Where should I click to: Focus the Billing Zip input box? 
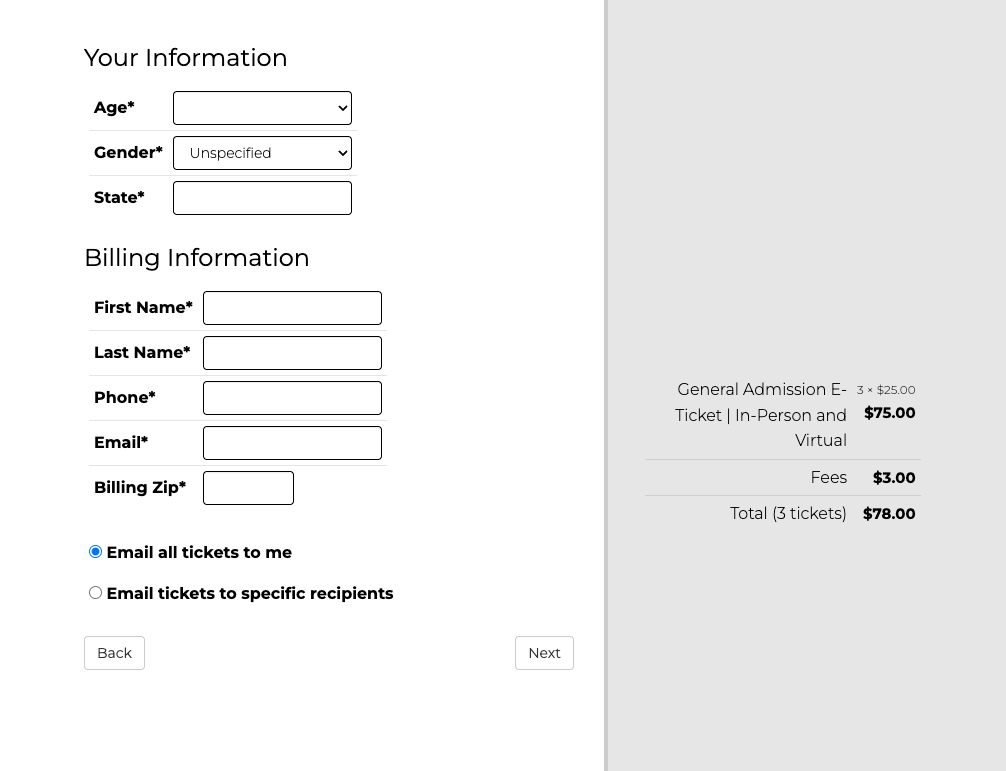point(248,488)
